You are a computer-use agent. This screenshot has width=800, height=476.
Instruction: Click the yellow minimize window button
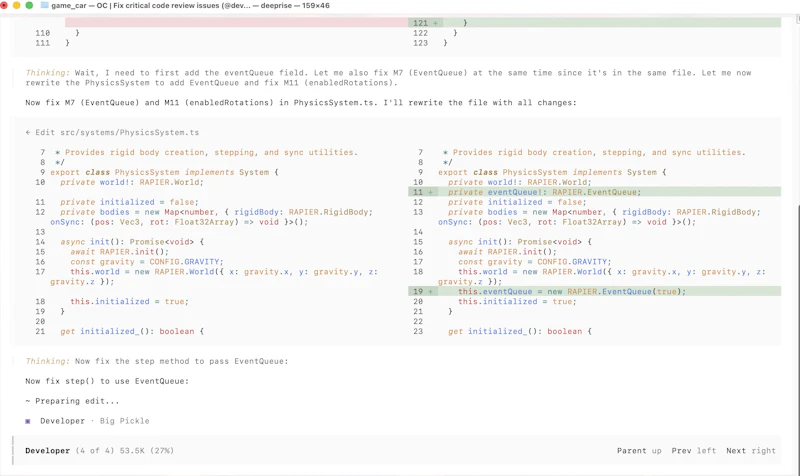[16, 5]
